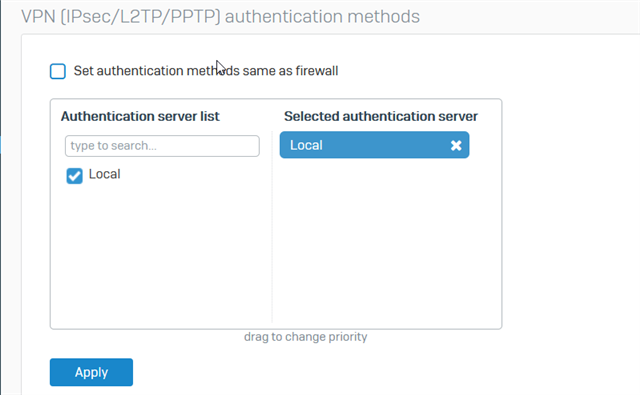Click empty space under the selected Local chip

pos(386,241)
